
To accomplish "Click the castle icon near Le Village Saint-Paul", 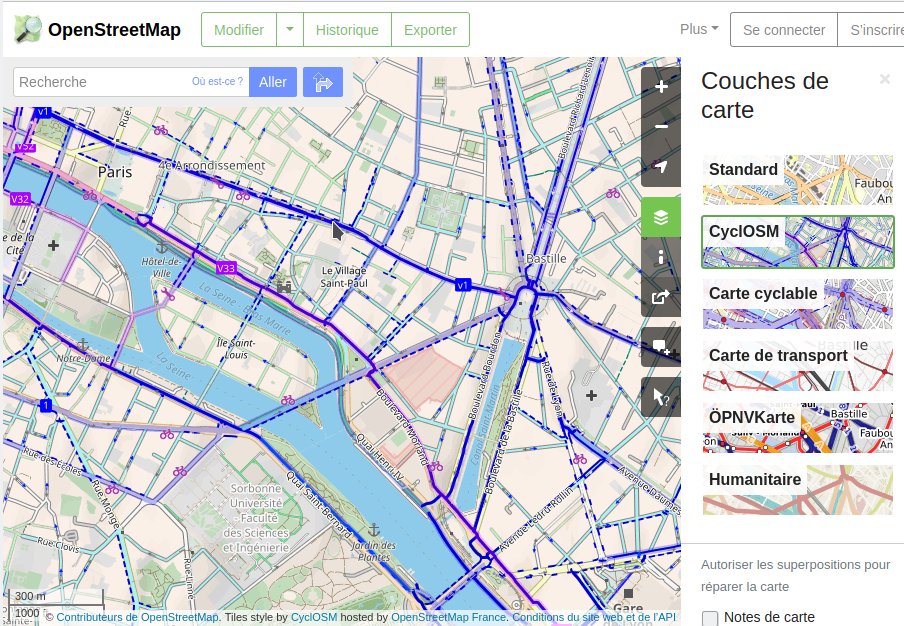I will coord(283,285).
